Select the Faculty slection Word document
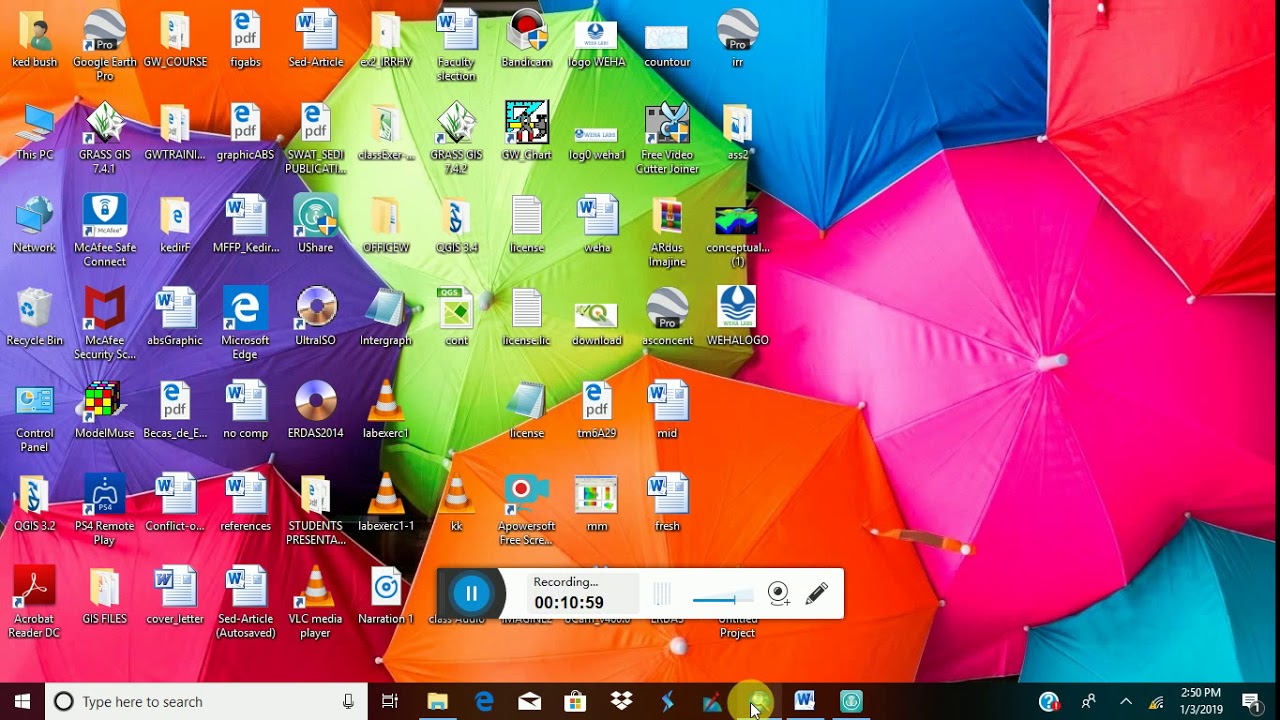The width and height of the screenshot is (1280, 720). pos(456,46)
